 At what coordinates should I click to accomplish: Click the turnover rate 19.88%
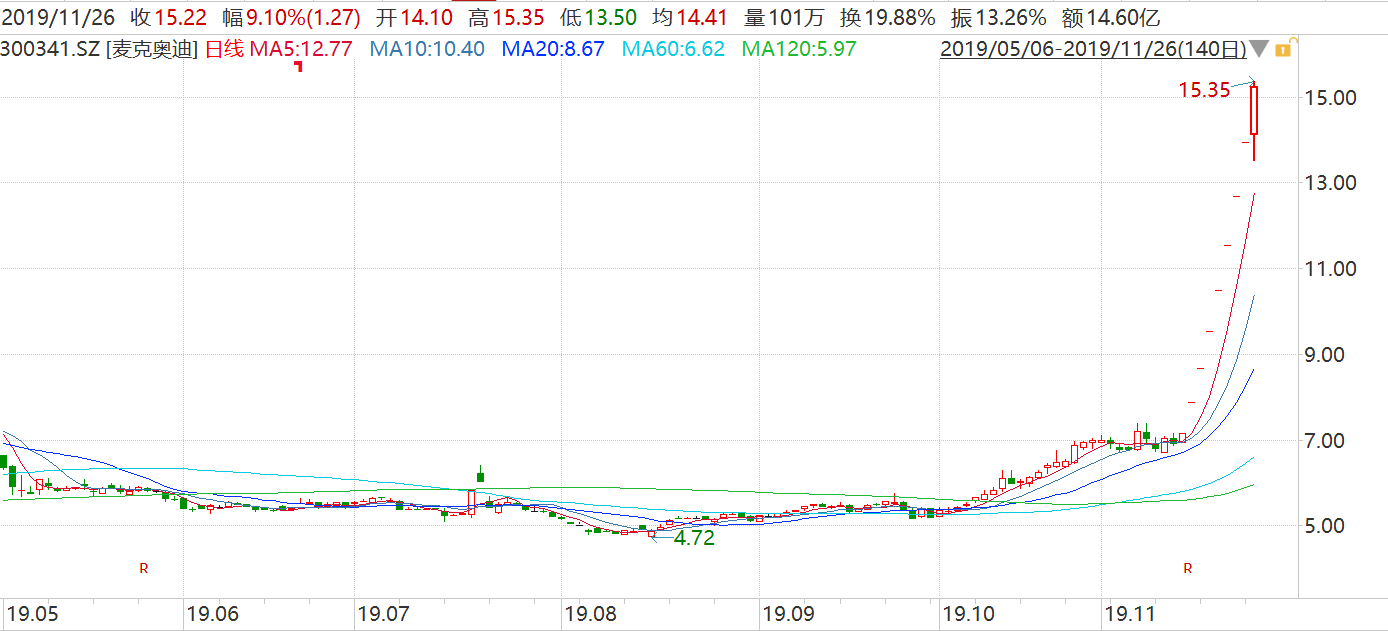(x=899, y=17)
